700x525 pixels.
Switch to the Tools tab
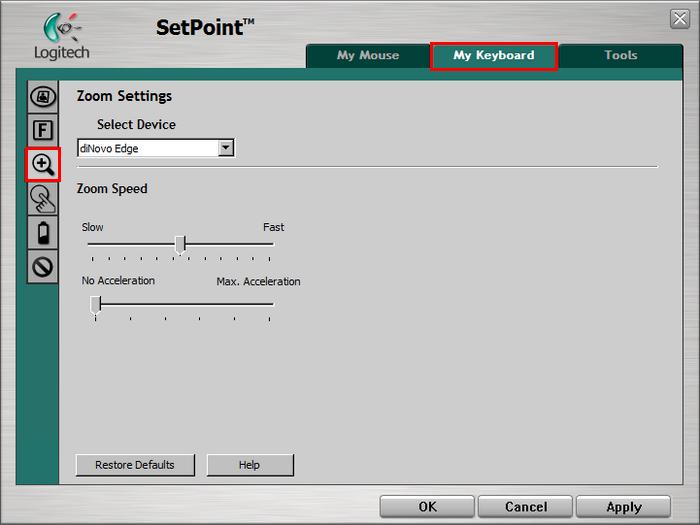coord(621,55)
